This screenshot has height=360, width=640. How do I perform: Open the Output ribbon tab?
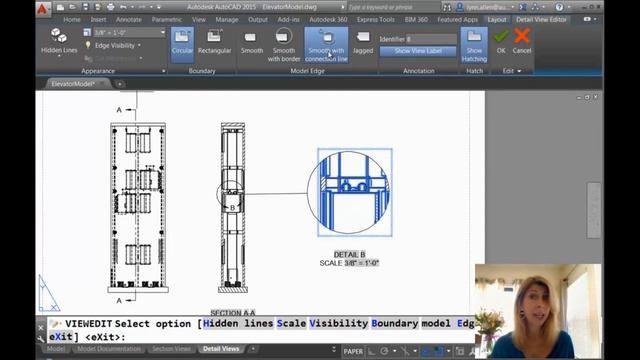[258, 20]
